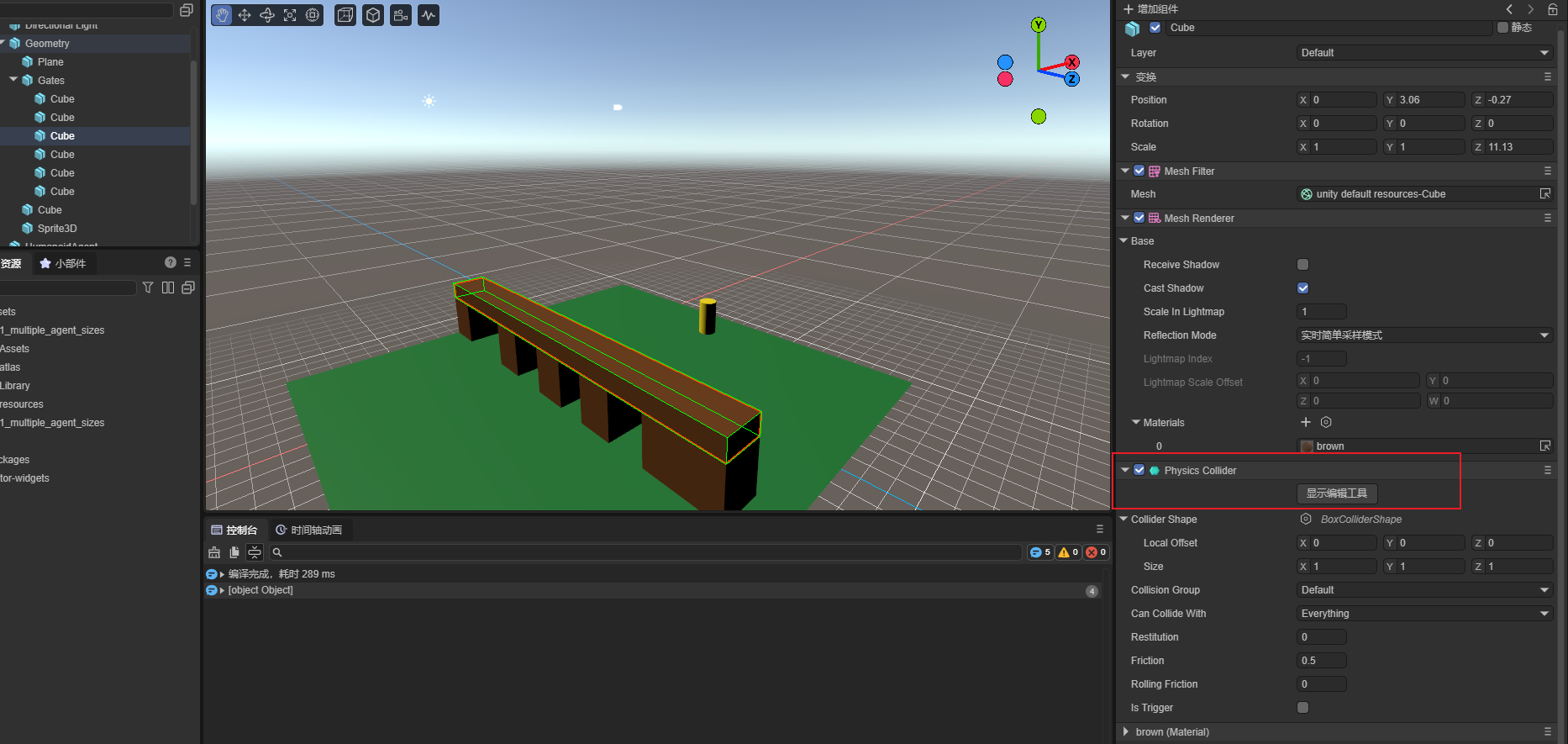Click the inspector lock icon
This screenshot has height=744, width=1568.
1553,9
